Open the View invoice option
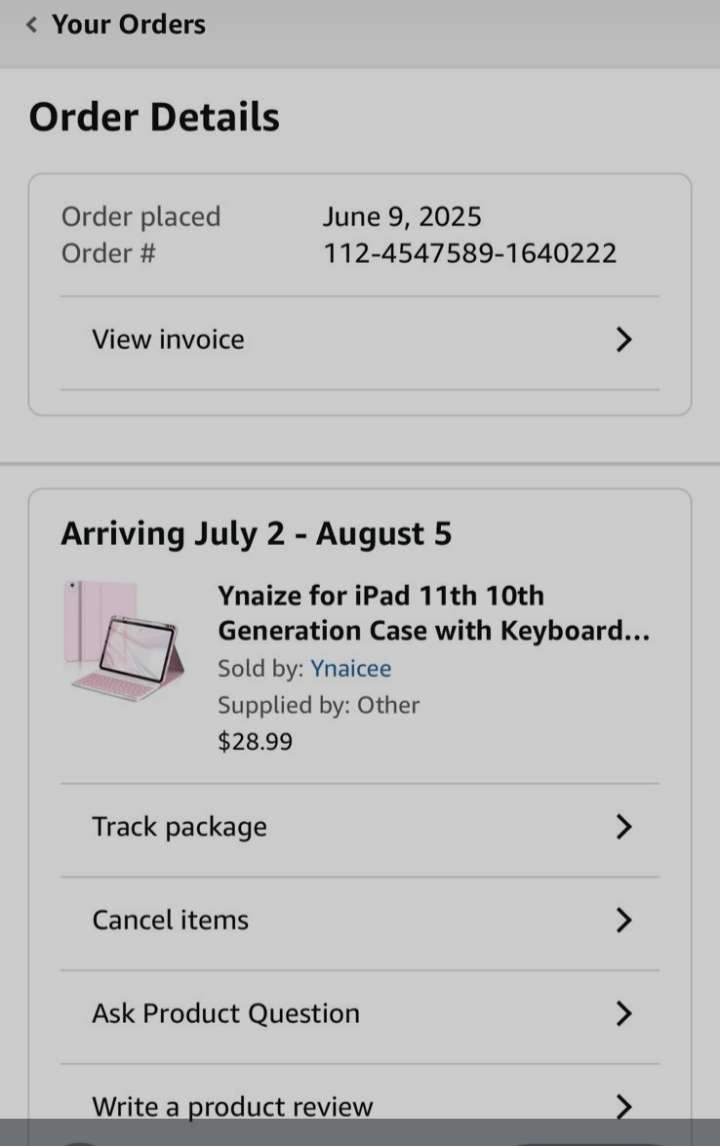Screen dimensions: 720x1146 168,340
